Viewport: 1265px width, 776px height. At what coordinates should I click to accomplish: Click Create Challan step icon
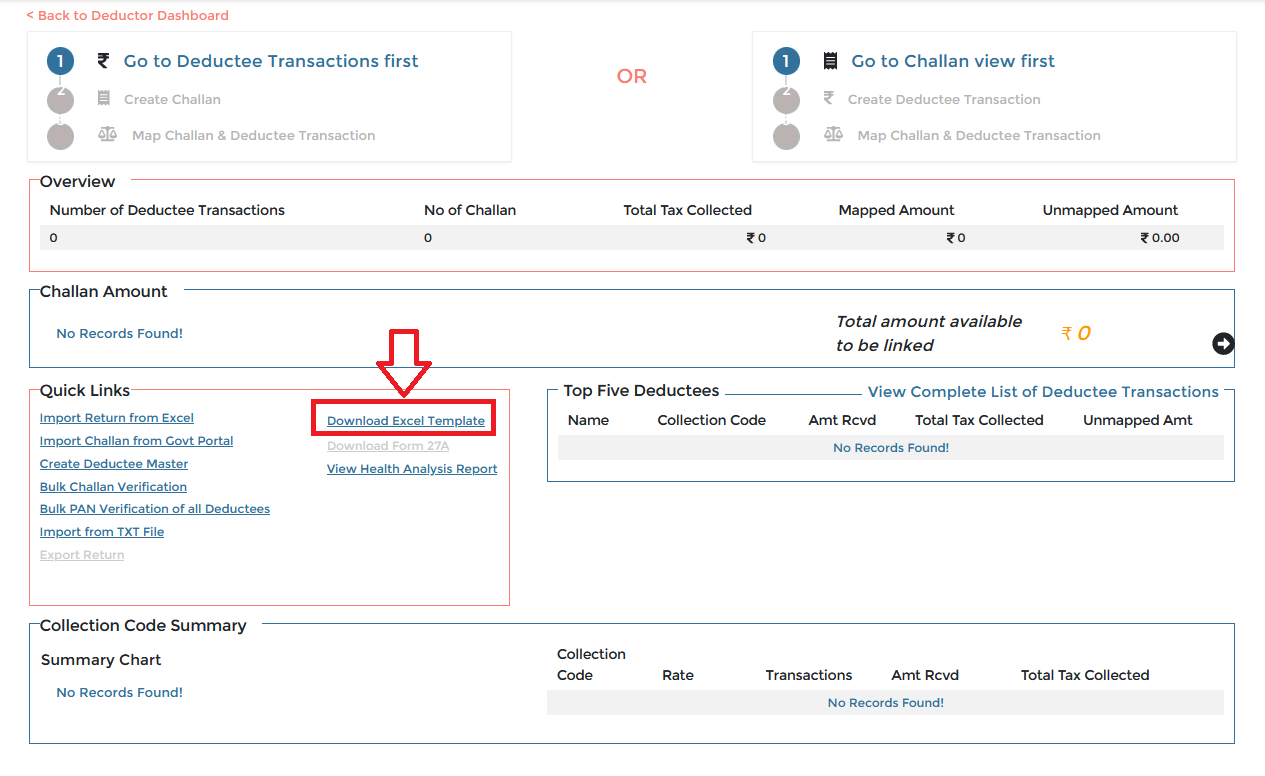point(104,98)
